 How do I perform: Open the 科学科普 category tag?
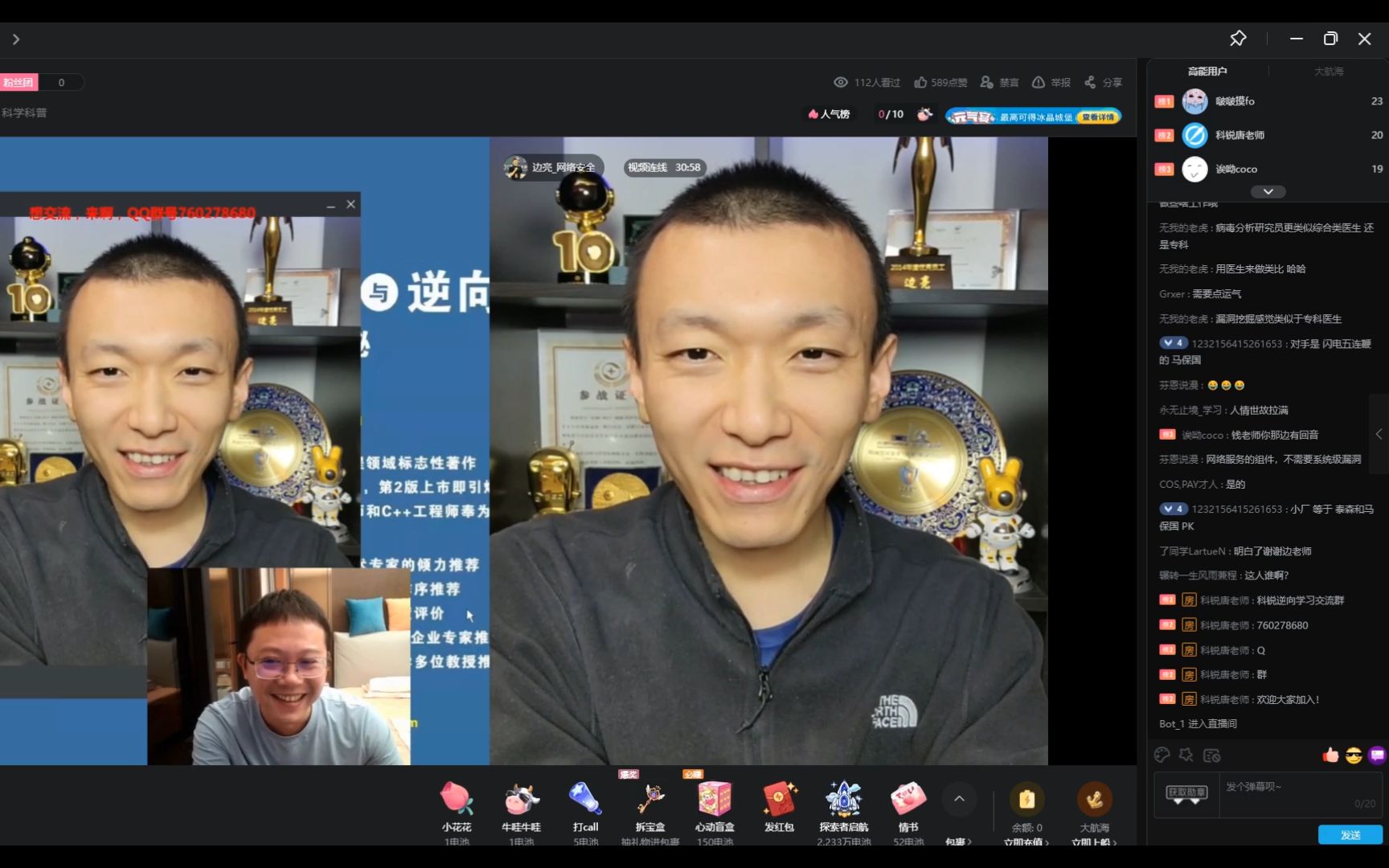coord(24,113)
